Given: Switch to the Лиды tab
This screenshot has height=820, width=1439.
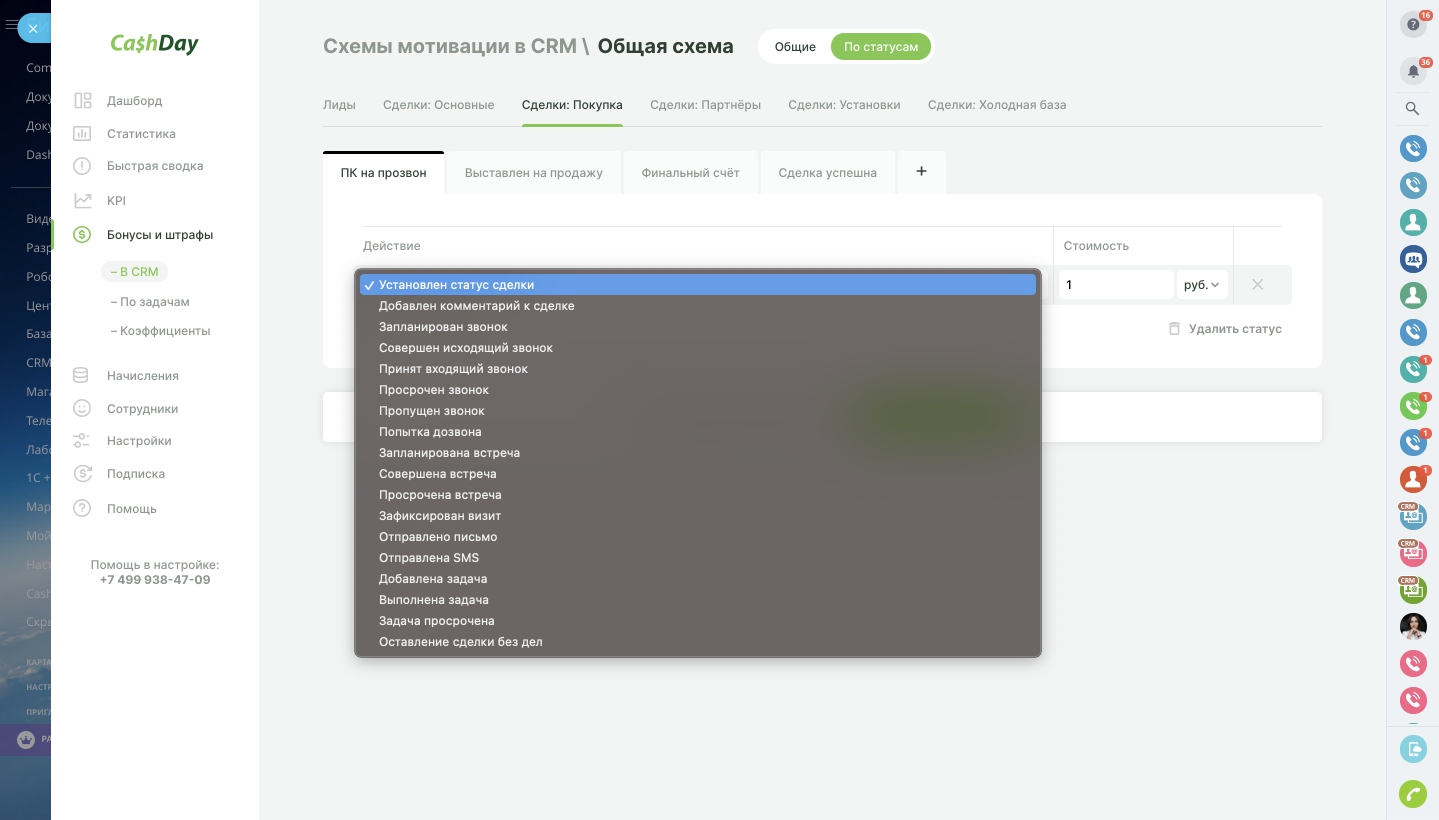Looking at the screenshot, I should [339, 105].
